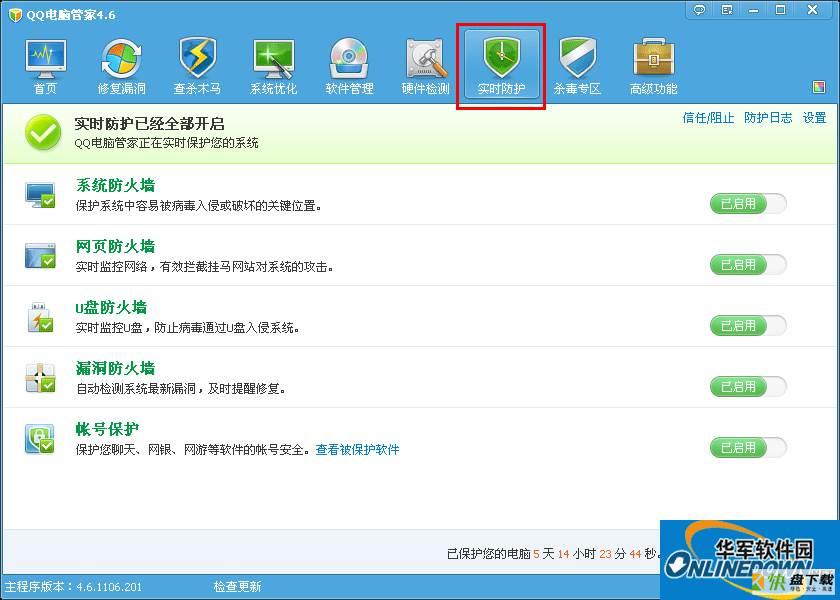Viewport: 840px width, 600px height.
Task: Maximize the QQ电脑管家 window
Action: 781,10
